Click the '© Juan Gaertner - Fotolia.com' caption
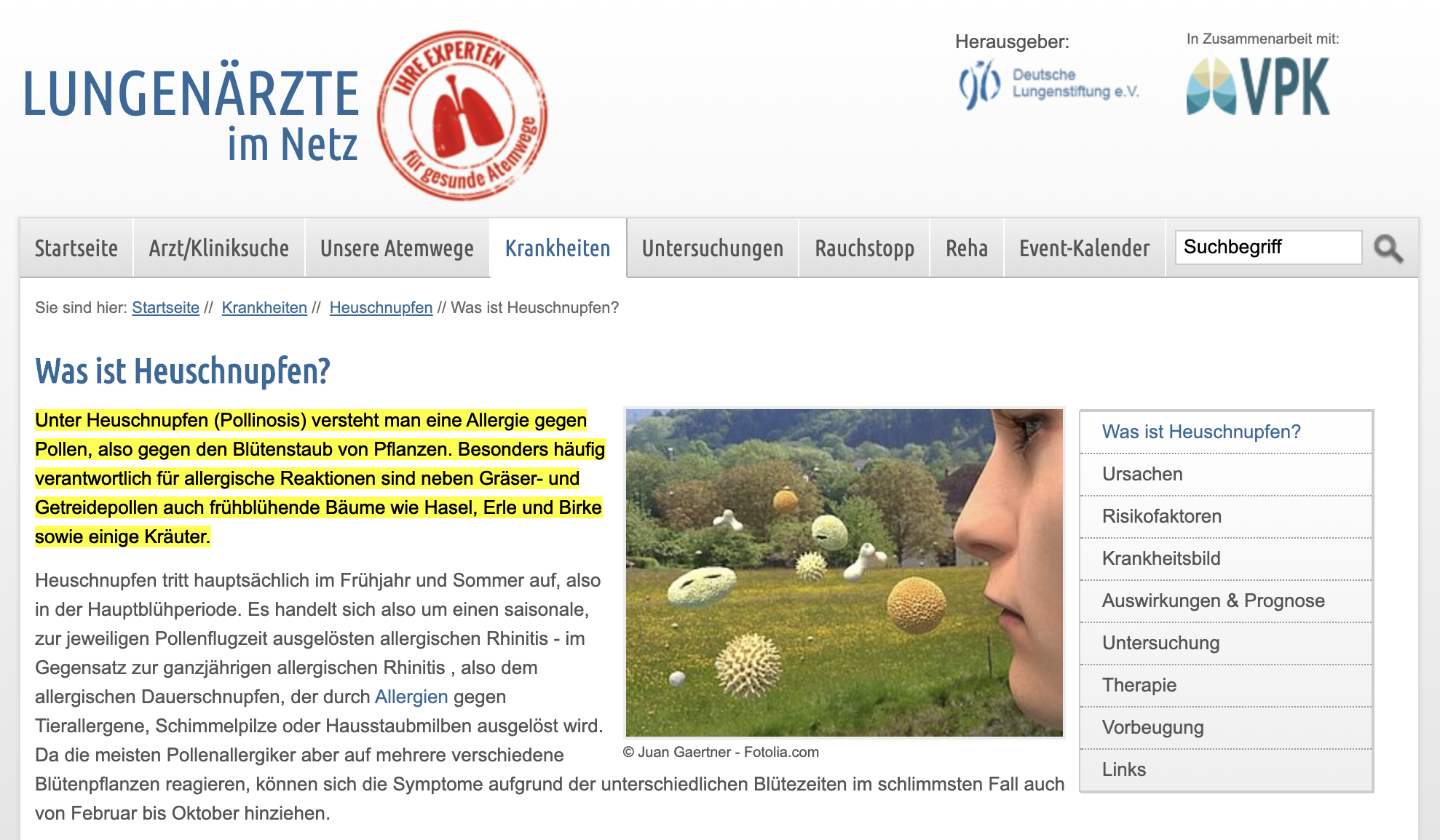 point(721,753)
